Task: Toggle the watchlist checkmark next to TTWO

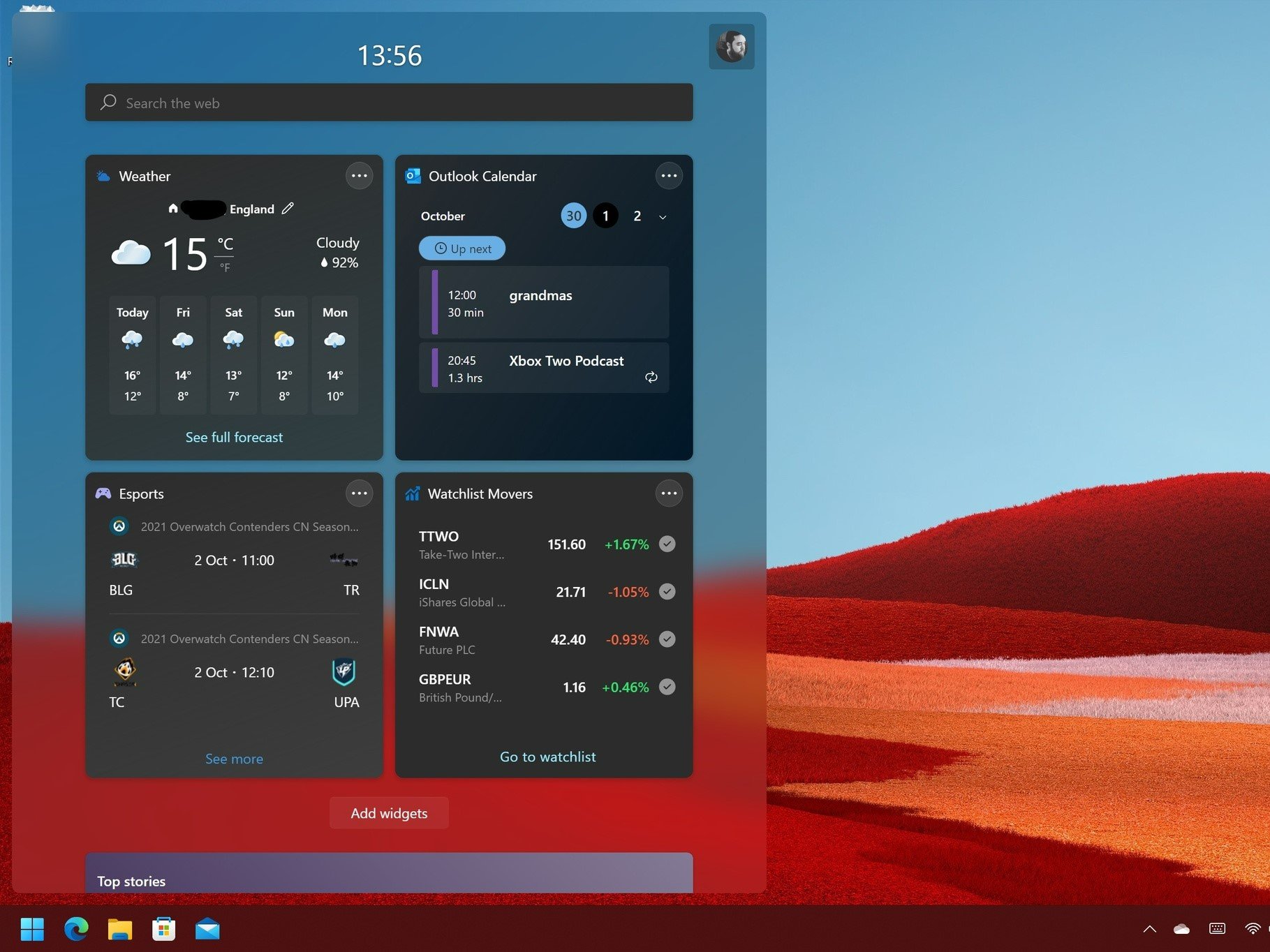Action: 667,544
